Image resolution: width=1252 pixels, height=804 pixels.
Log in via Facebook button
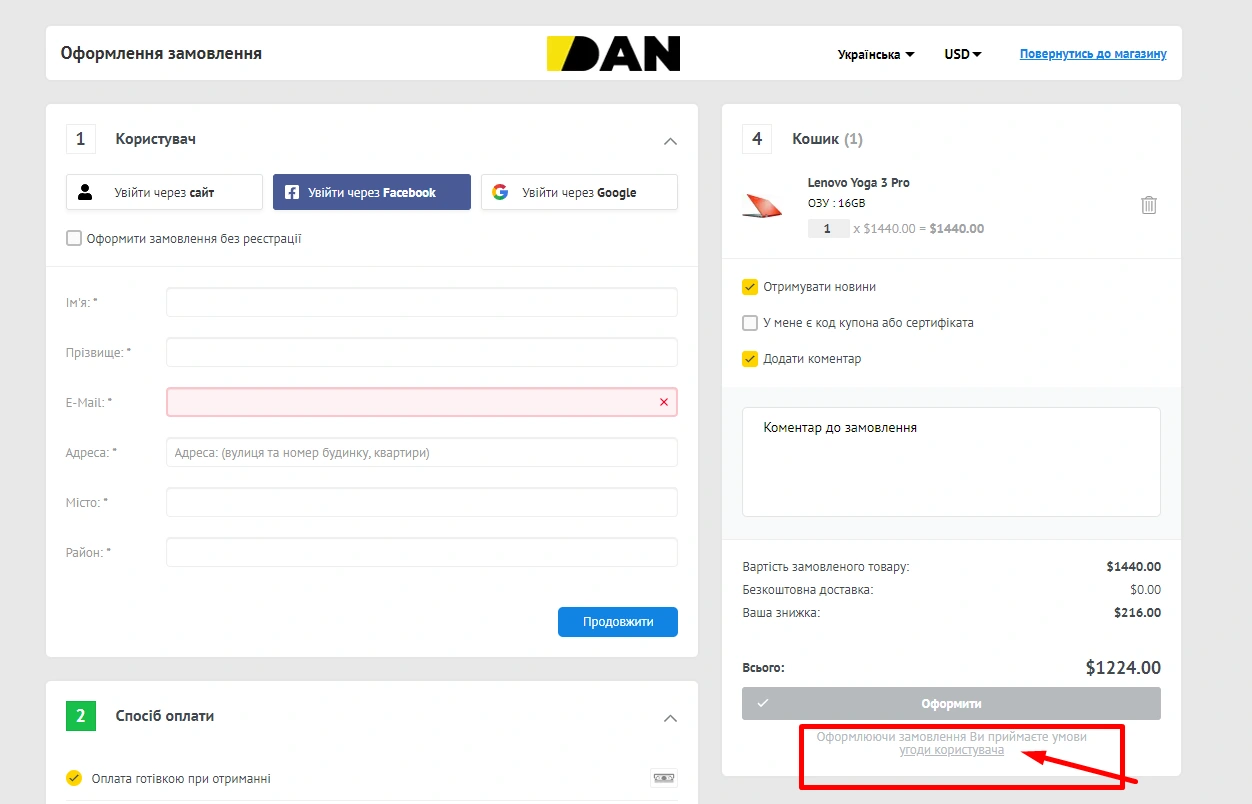pos(372,192)
